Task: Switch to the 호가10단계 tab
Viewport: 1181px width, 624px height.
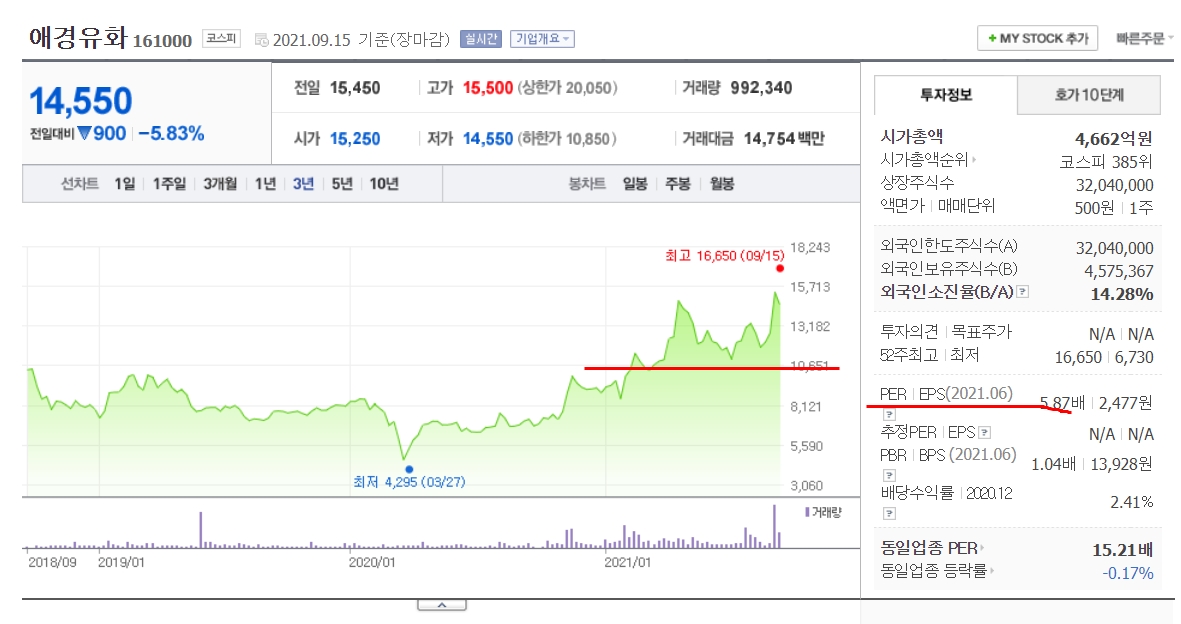Action: pyautogui.click(x=1088, y=95)
